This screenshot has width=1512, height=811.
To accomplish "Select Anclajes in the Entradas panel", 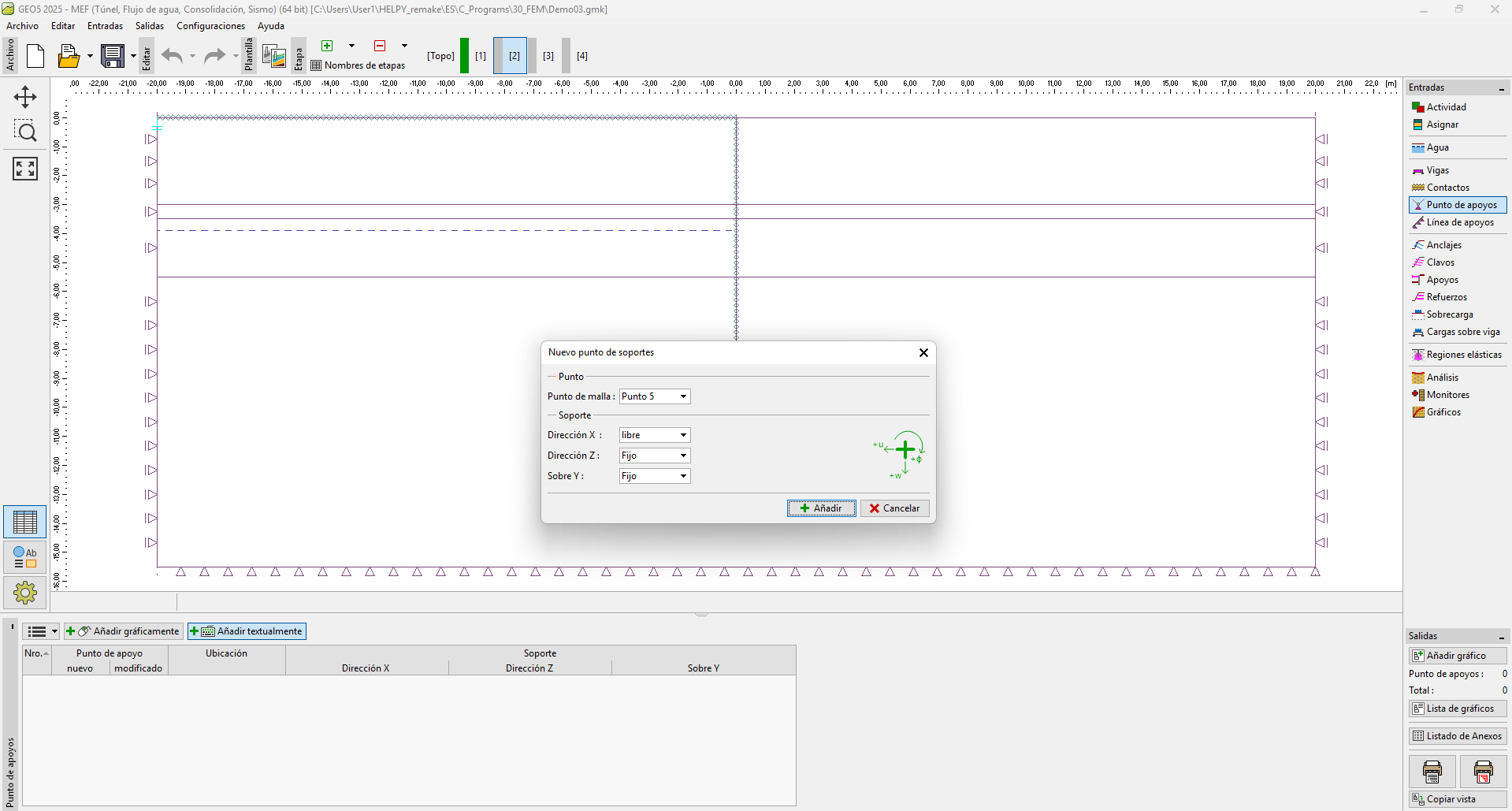I will (x=1443, y=245).
